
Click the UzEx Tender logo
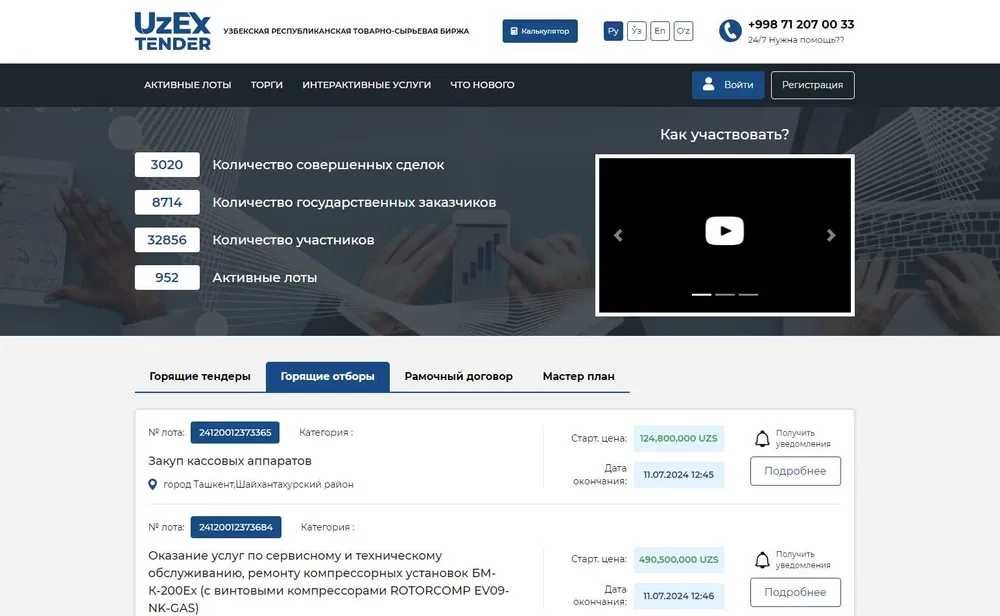pyautogui.click(x=172, y=31)
